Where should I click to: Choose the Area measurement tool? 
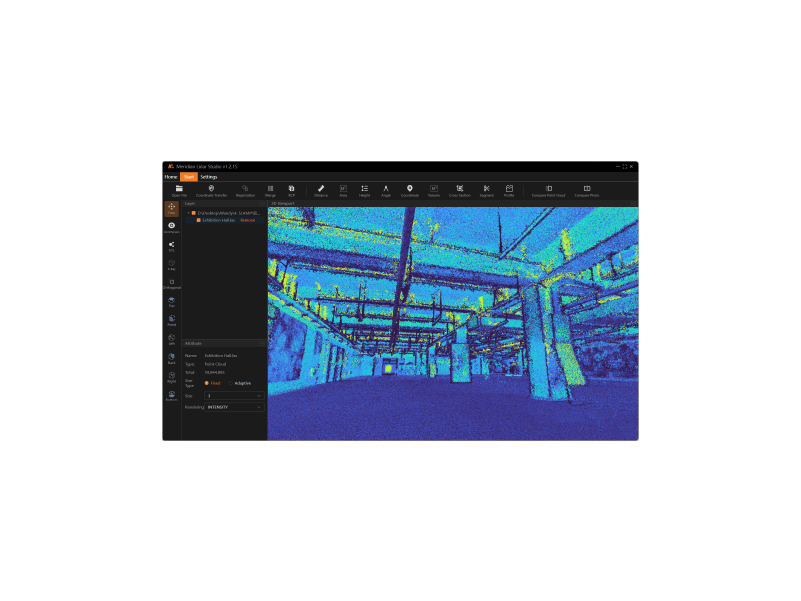point(343,191)
